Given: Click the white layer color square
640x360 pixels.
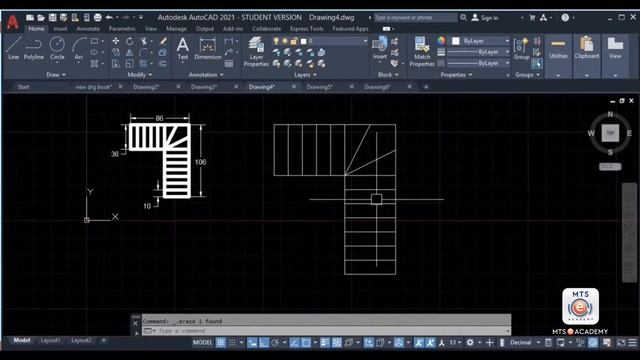Looking at the screenshot, I should click(x=303, y=41).
